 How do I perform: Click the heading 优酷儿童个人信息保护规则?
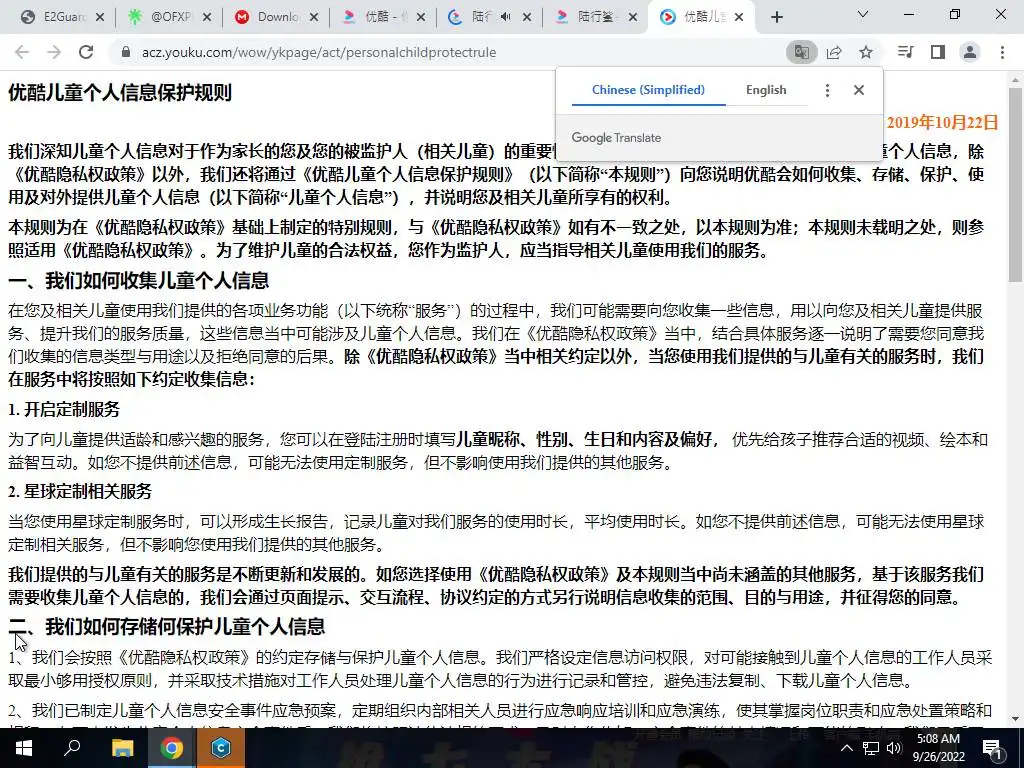tap(120, 93)
